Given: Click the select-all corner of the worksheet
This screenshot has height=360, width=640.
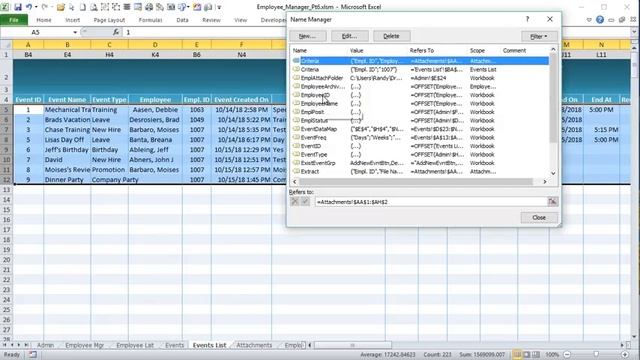Looking at the screenshot, I should [x=6, y=44].
